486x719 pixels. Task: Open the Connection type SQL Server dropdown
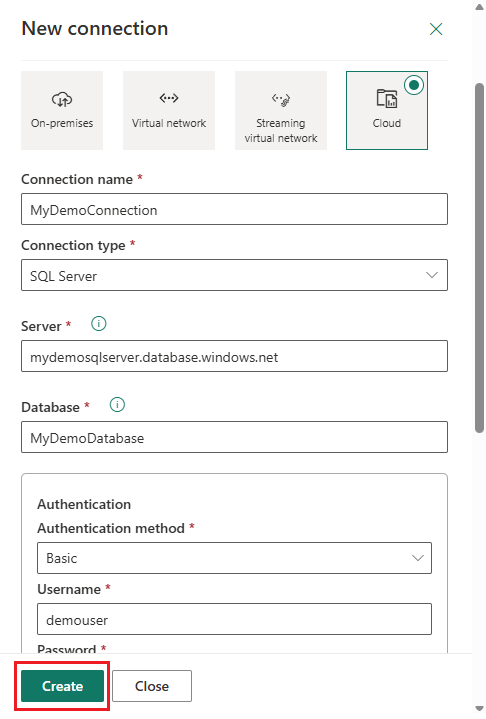(x=234, y=275)
